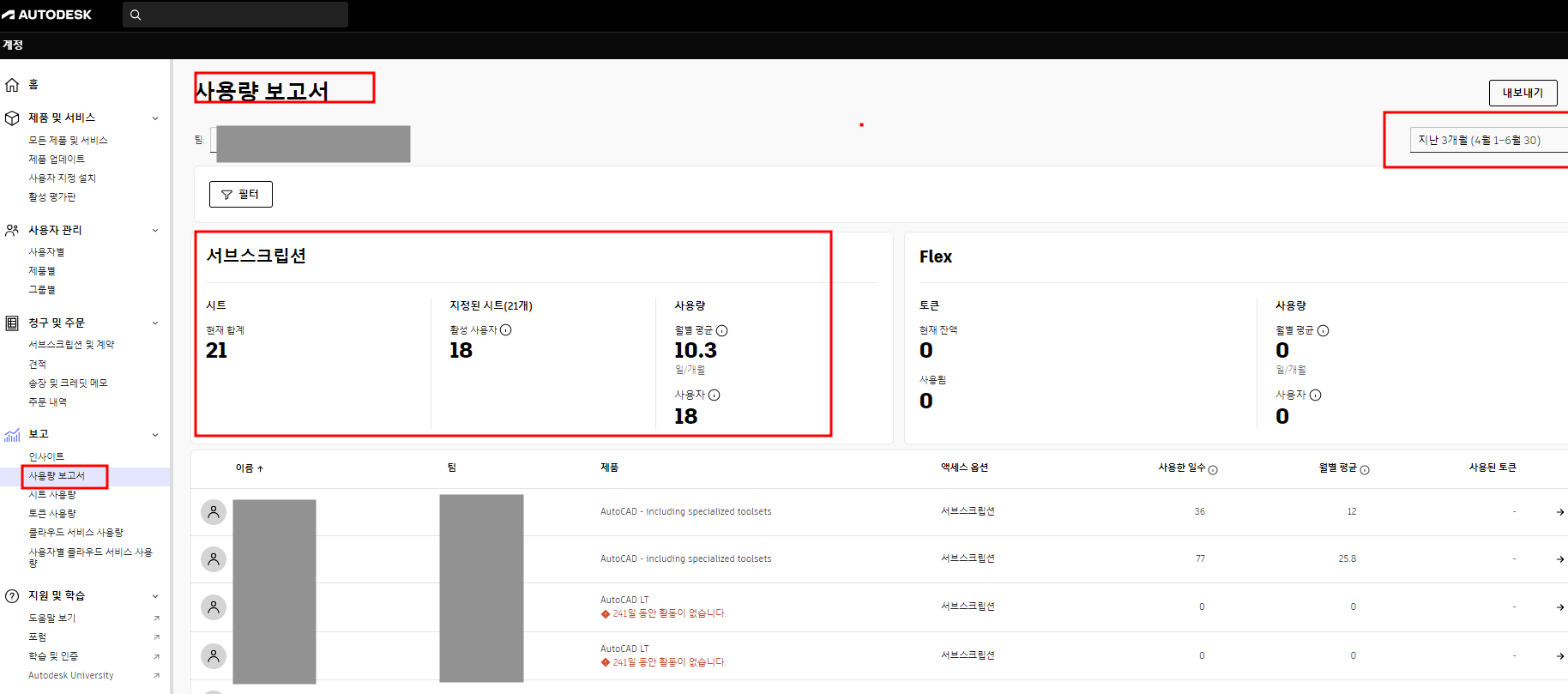Open 시트 사용량 report
1568x694 pixels.
coord(52,494)
